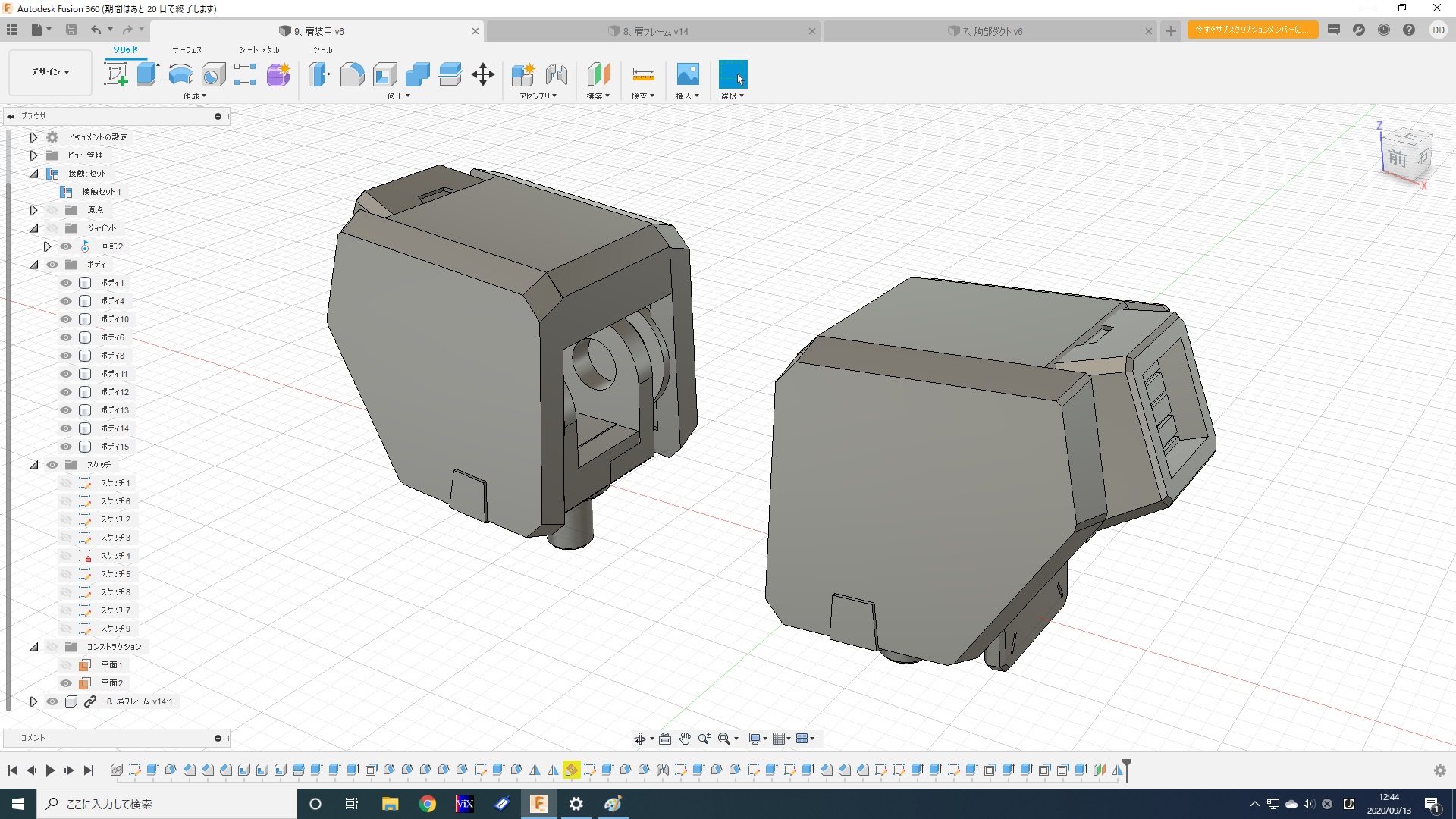The width and height of the screenshot is (1456, 819).
Task: Click the Measure inspect icon
Action: [643, 74]
